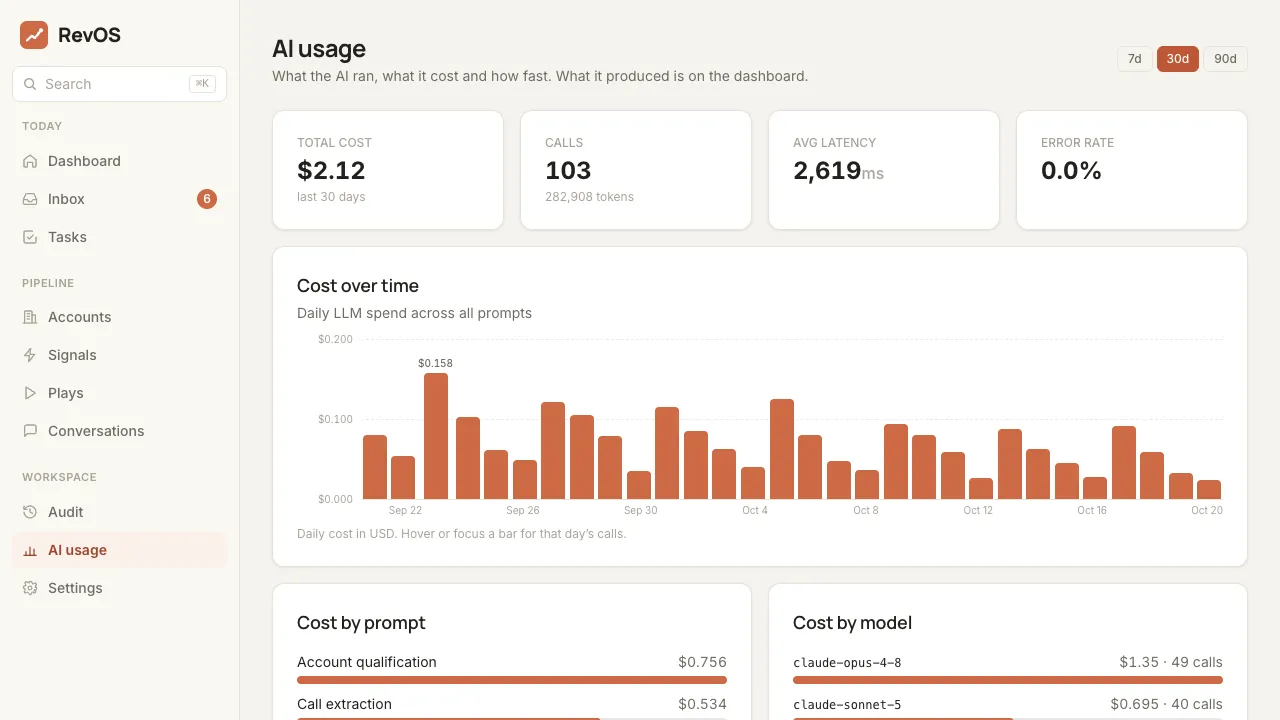The height and width of the screenshot is (720, 1280).
Task: Click the Inbox unread badge showing 6
Action: (x=207, y=199)
